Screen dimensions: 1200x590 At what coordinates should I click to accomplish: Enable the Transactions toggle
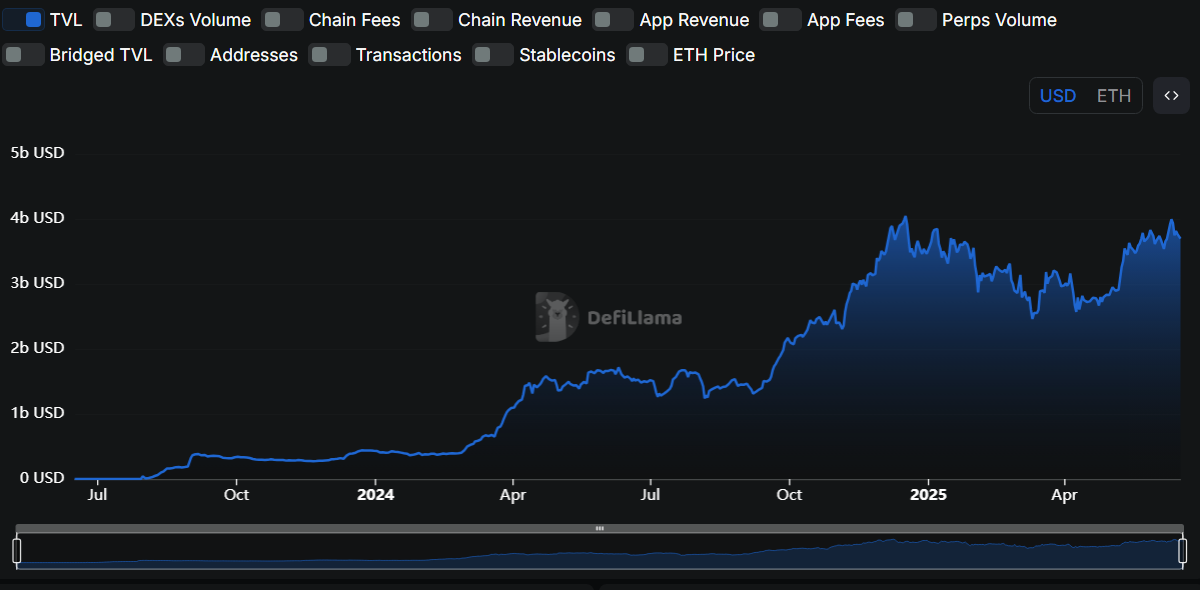pyautogui.click(x=330, y=55)
